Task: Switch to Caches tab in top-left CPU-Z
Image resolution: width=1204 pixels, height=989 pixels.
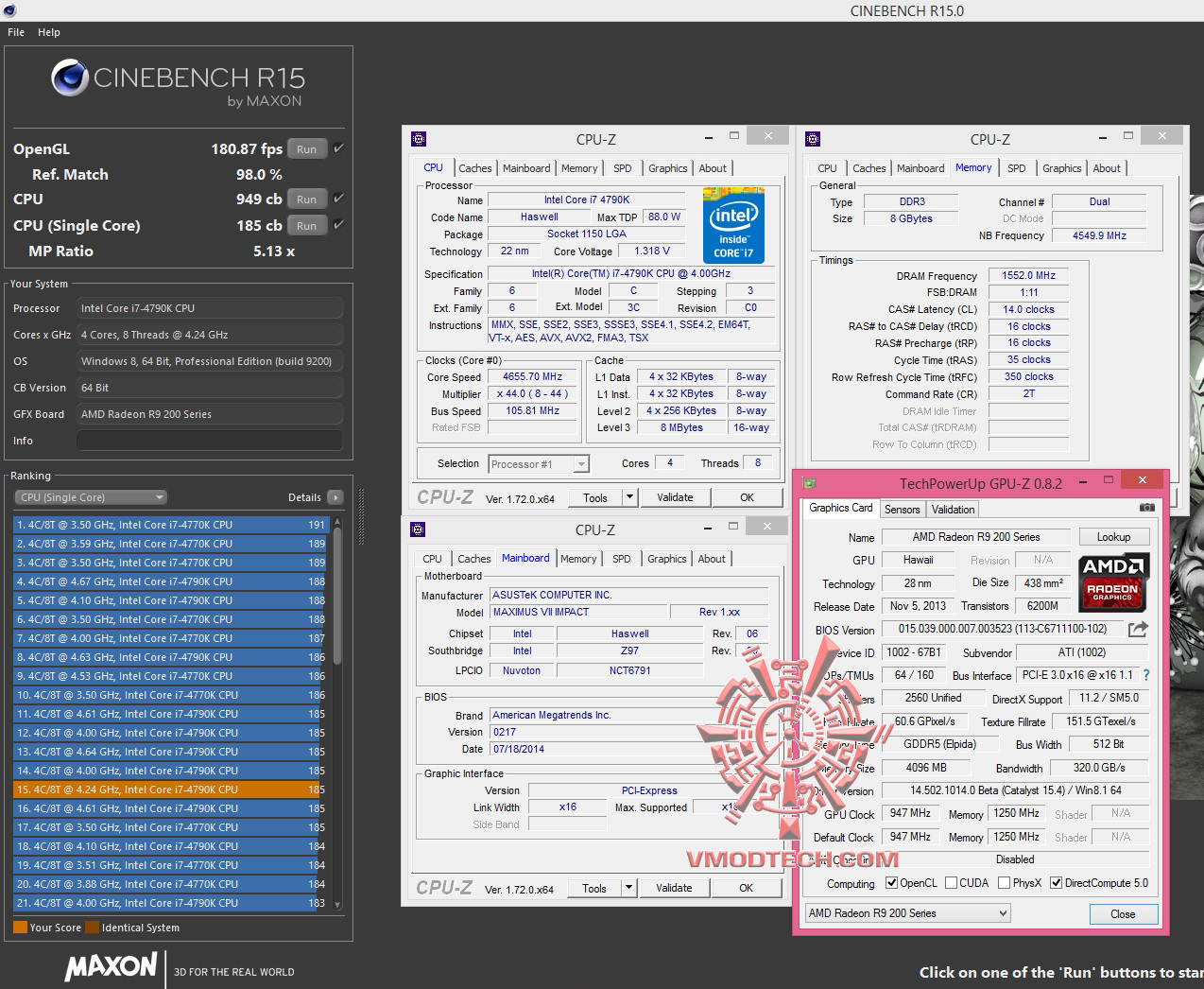Action: coord(474,168)
